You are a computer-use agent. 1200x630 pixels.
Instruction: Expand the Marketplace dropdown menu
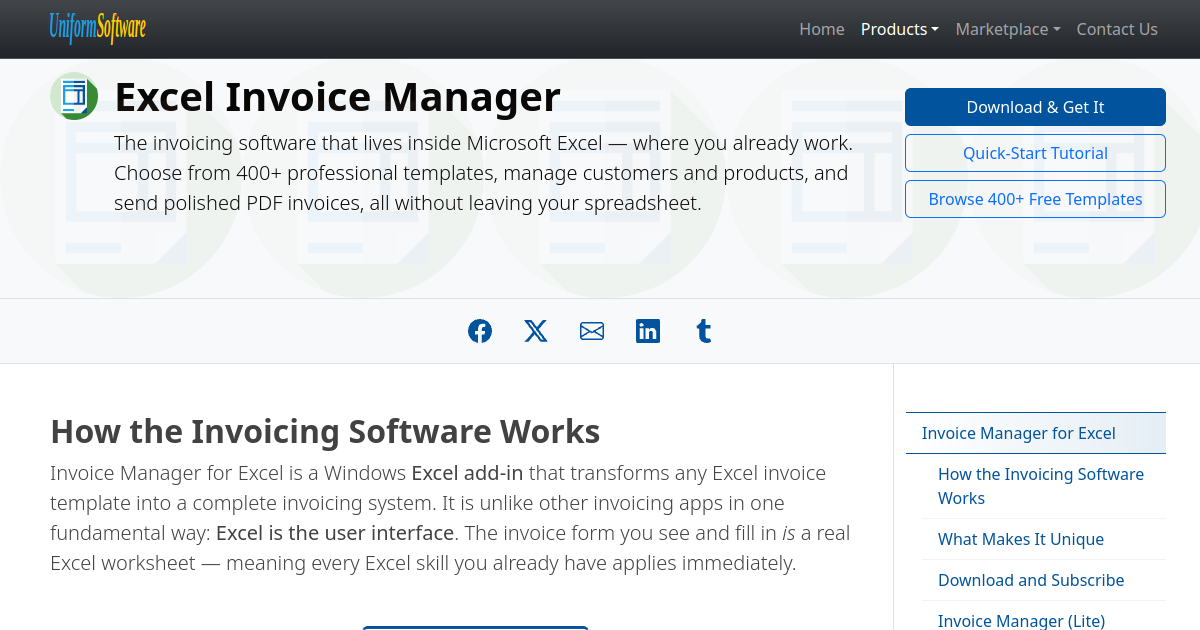[x=1008, y=29]
